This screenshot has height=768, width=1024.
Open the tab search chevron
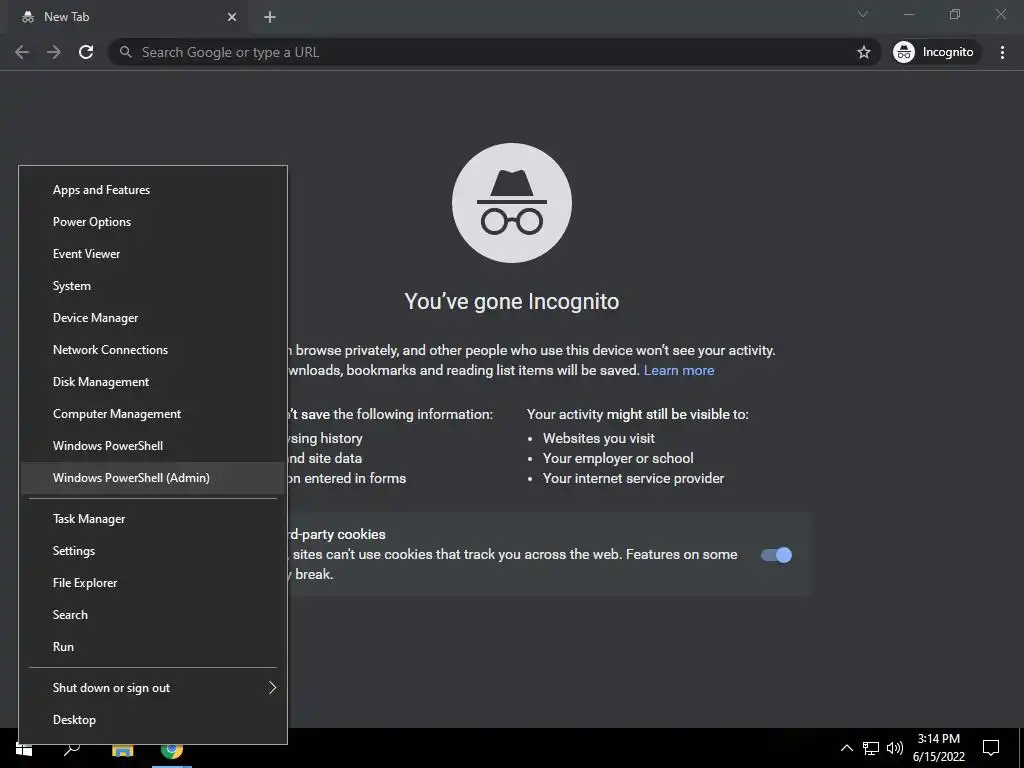click(x=863, y=14)
